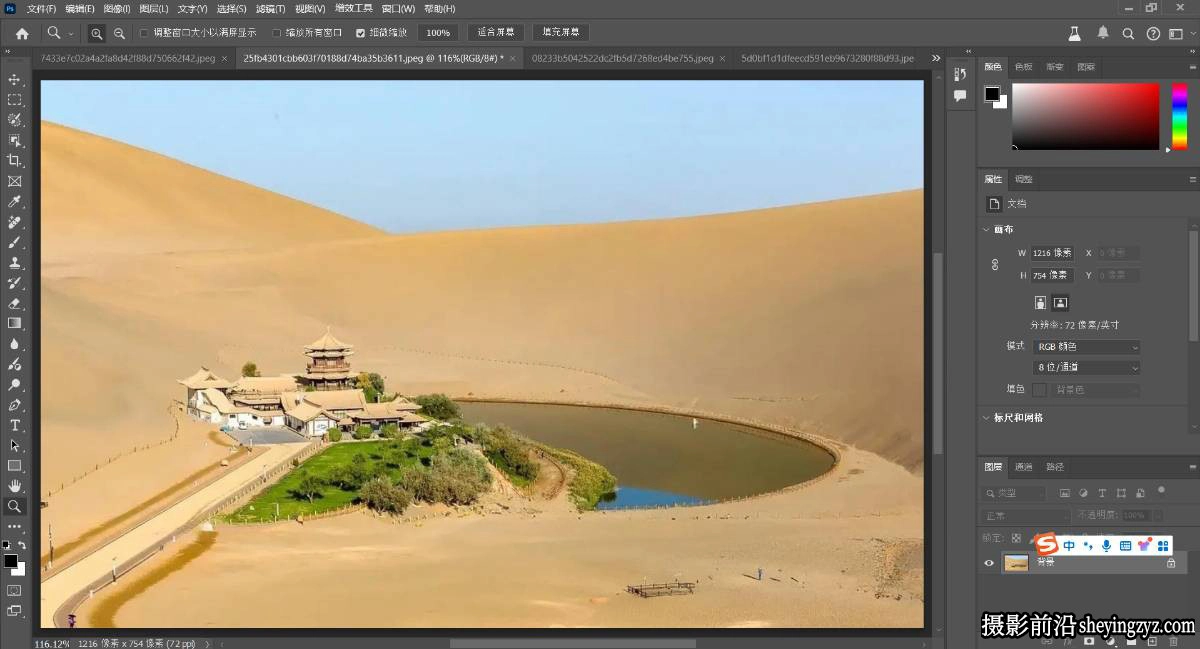Screen dimensions: 1200x649
Task: Click the 适合屏幕 button
Action: [496, 33]
